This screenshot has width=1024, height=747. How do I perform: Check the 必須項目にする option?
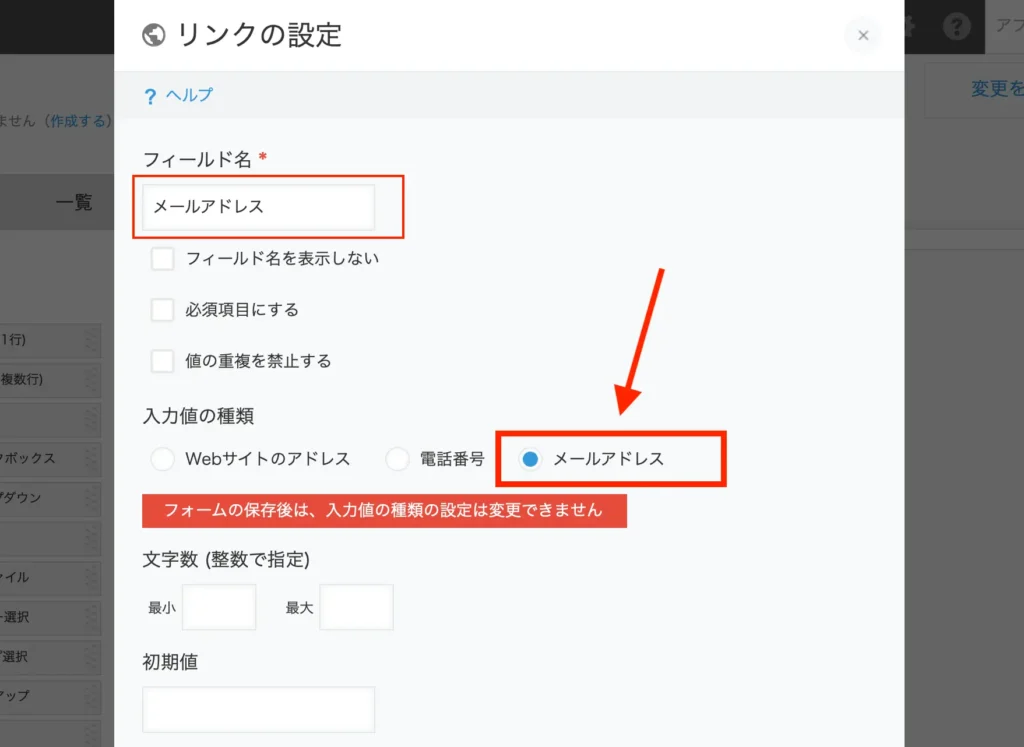pos(162,309)
